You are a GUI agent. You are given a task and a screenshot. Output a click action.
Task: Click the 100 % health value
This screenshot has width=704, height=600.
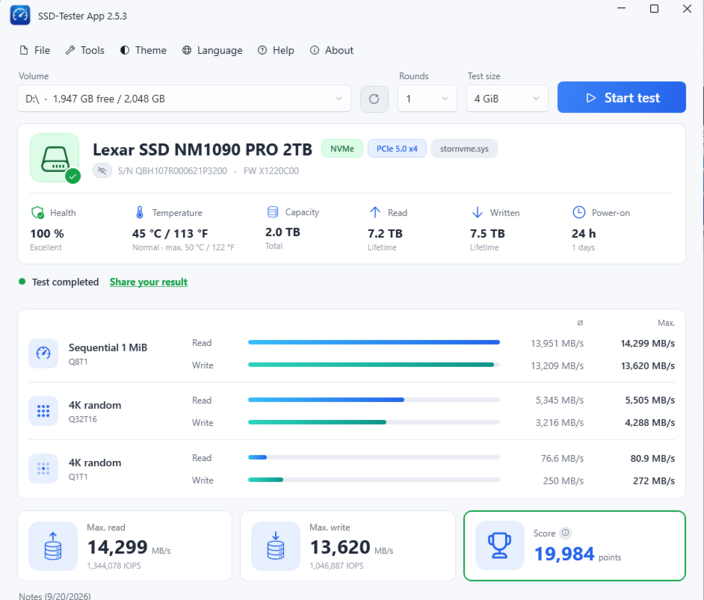47,234
